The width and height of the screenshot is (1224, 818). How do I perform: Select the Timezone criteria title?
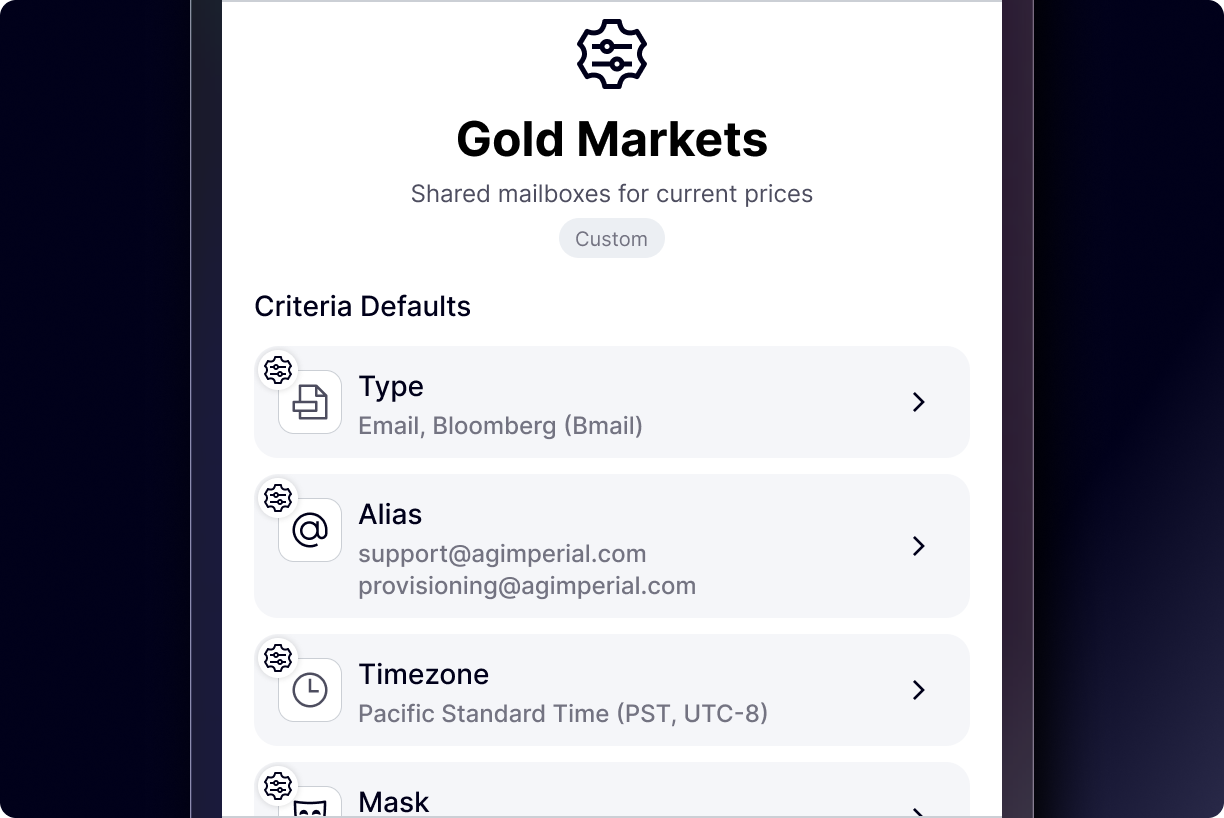pos(423,674)
